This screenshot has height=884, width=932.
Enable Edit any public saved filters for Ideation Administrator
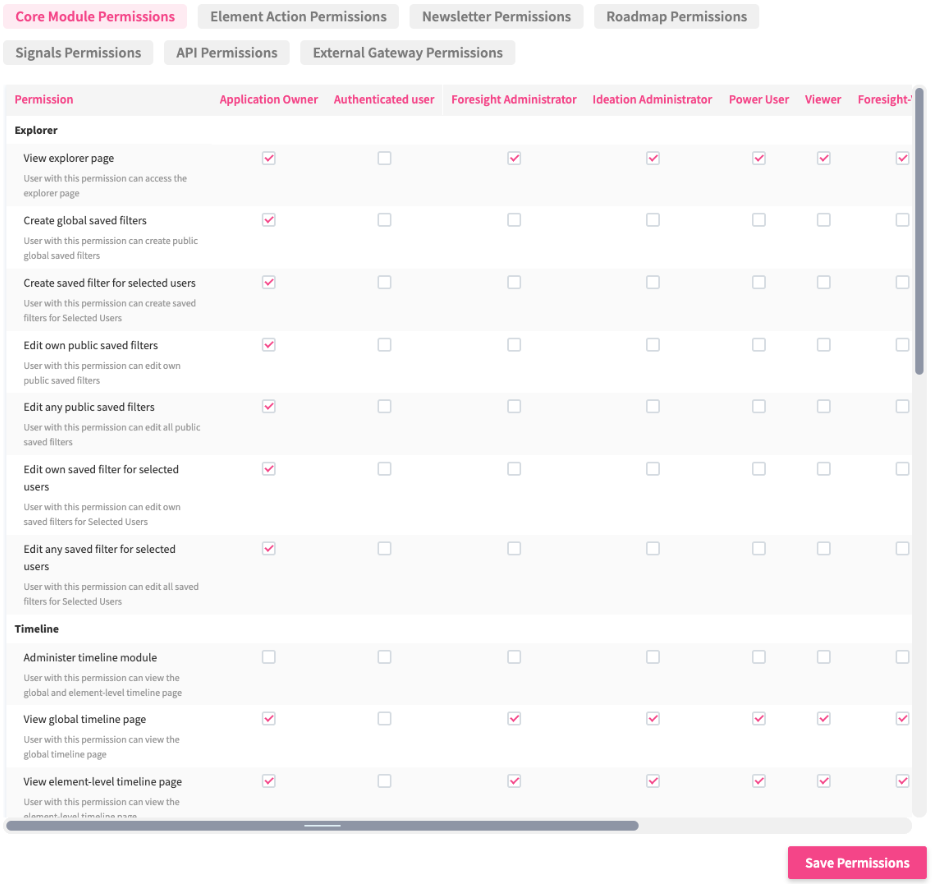click(652, 407)
